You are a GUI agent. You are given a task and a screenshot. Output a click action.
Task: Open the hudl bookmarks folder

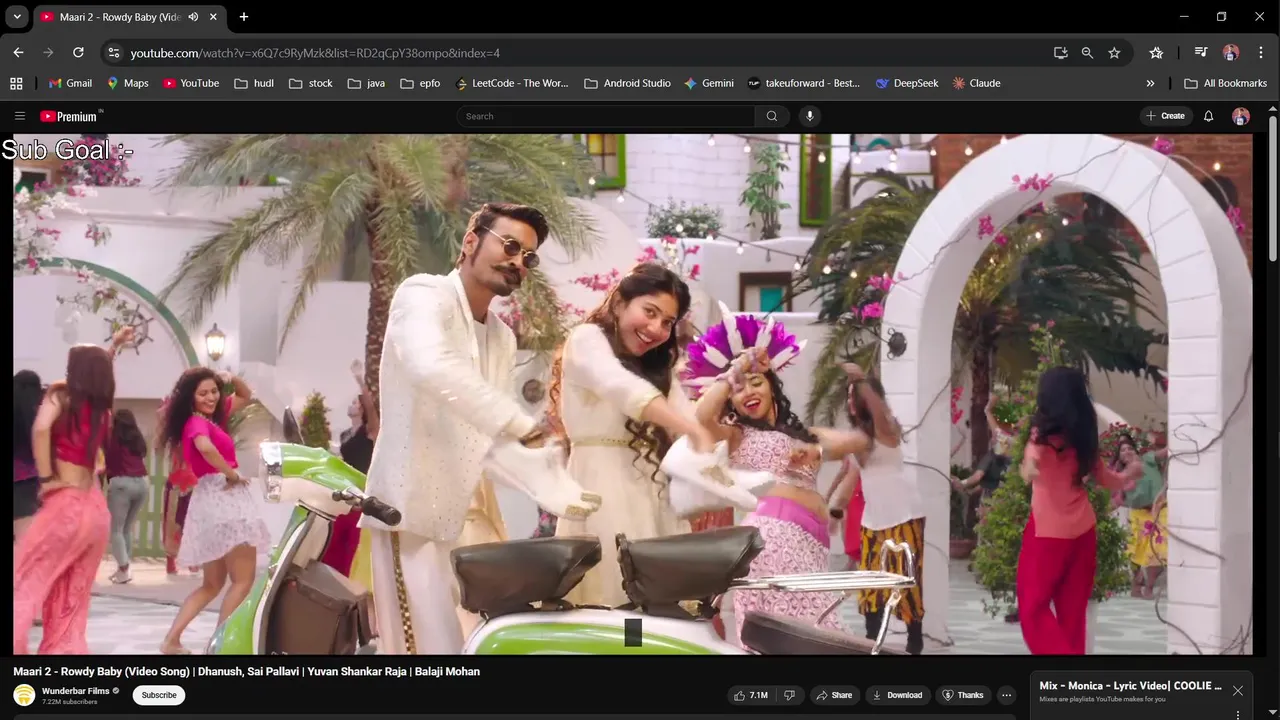254,83
